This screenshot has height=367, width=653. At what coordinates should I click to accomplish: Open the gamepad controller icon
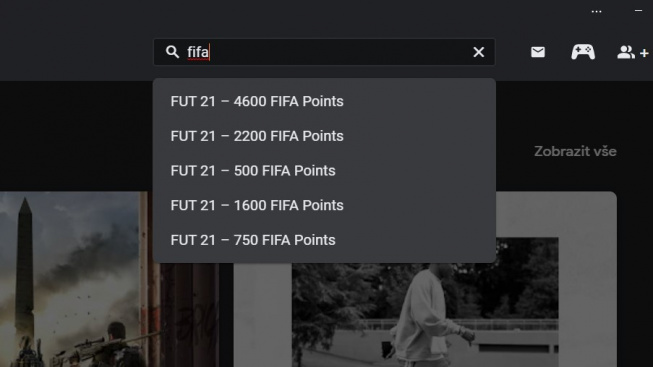(583, 52)
